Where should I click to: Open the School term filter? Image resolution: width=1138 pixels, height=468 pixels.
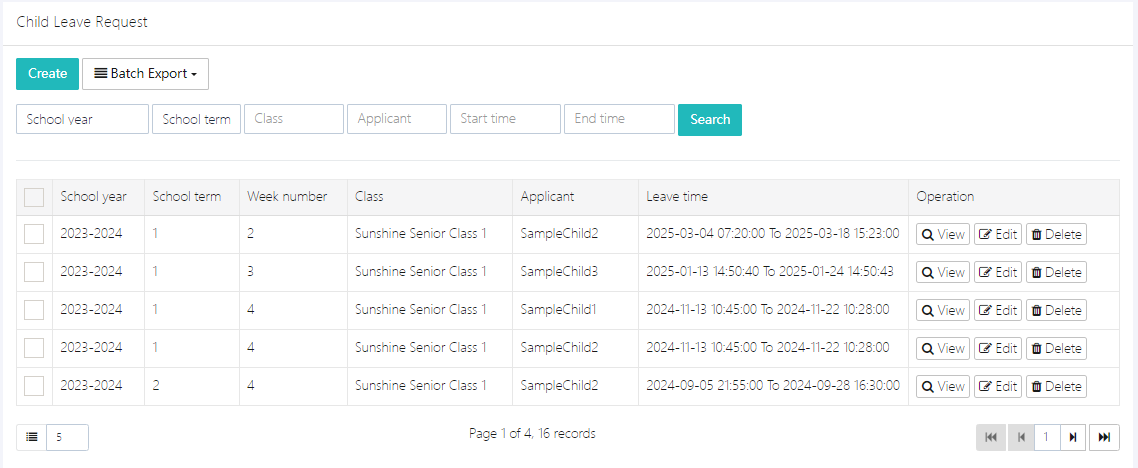(x=196, y=119)
